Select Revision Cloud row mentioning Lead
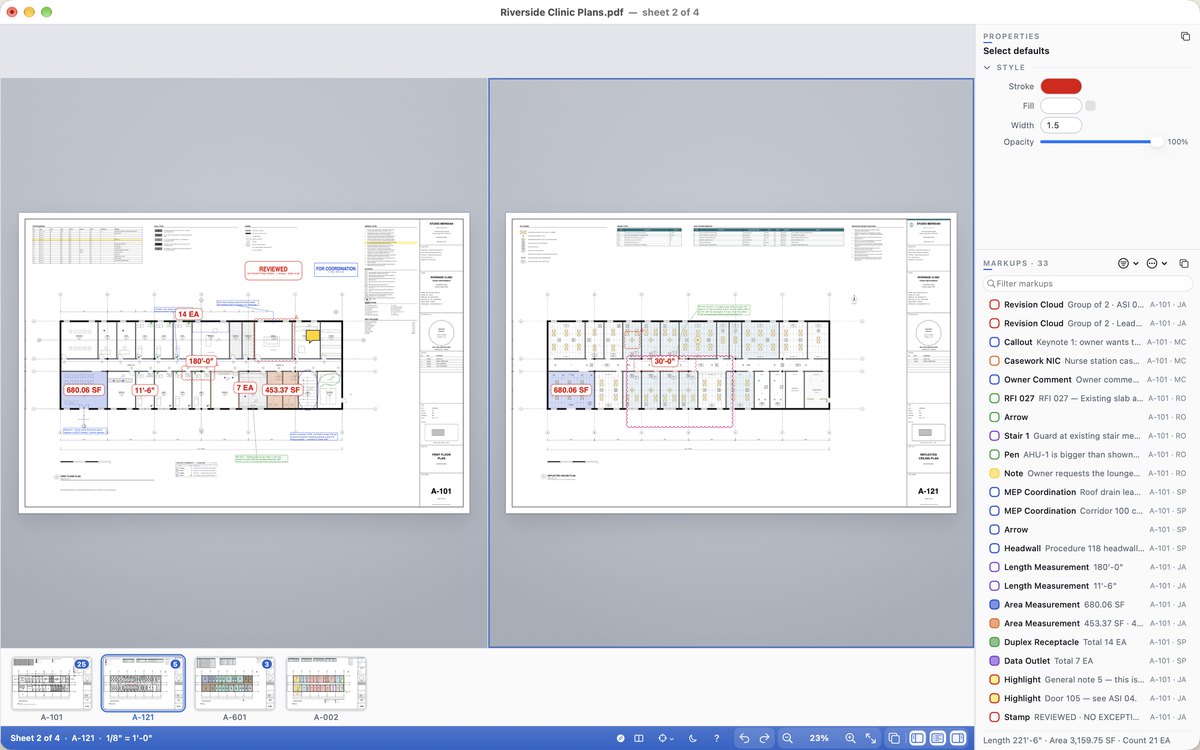This screenshot has width=1200, height=750. pyautogui.click(x=1087, y=323)
